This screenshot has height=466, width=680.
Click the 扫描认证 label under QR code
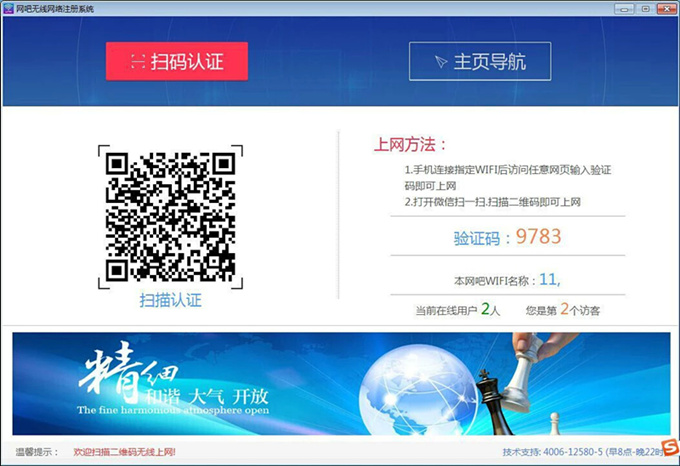pyautogui.click(x=170, y=300)
